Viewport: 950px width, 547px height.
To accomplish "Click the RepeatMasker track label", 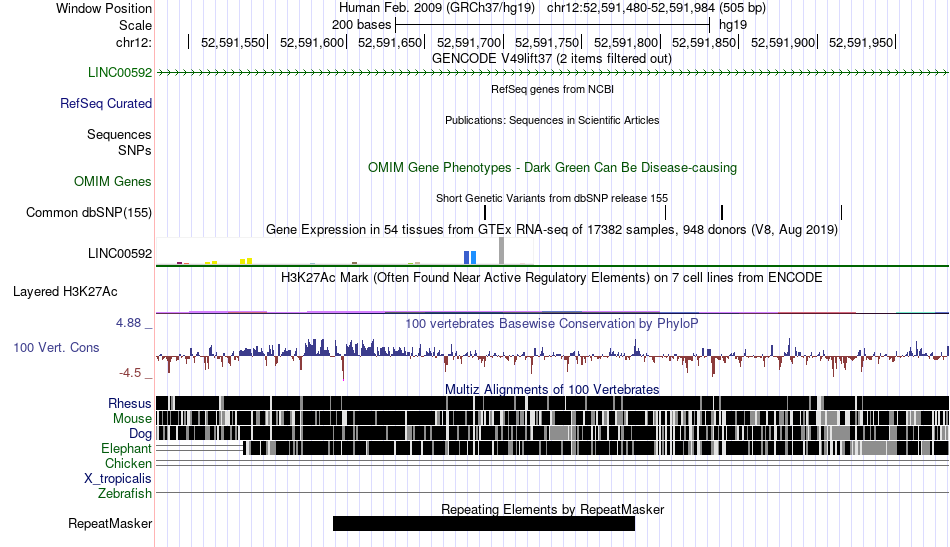I will click(110, 523).
